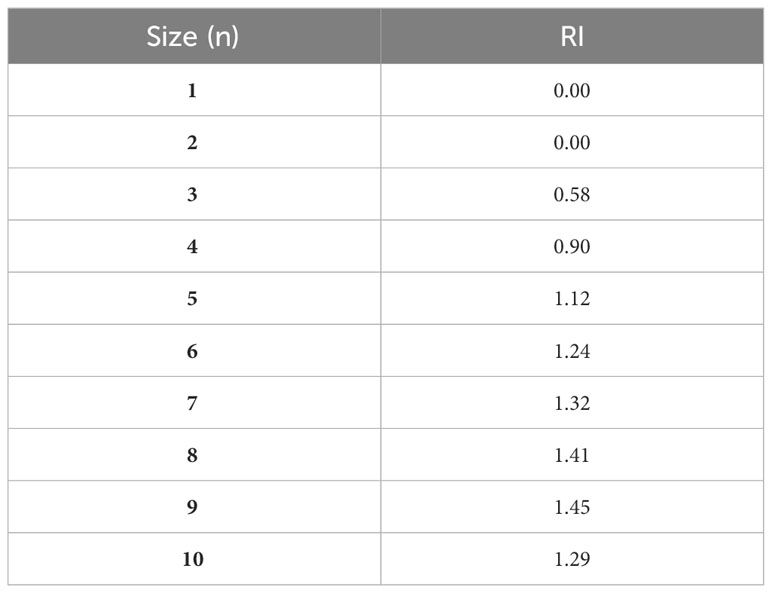
Task: Select the size cell showing 2
Action: point(192,143)
